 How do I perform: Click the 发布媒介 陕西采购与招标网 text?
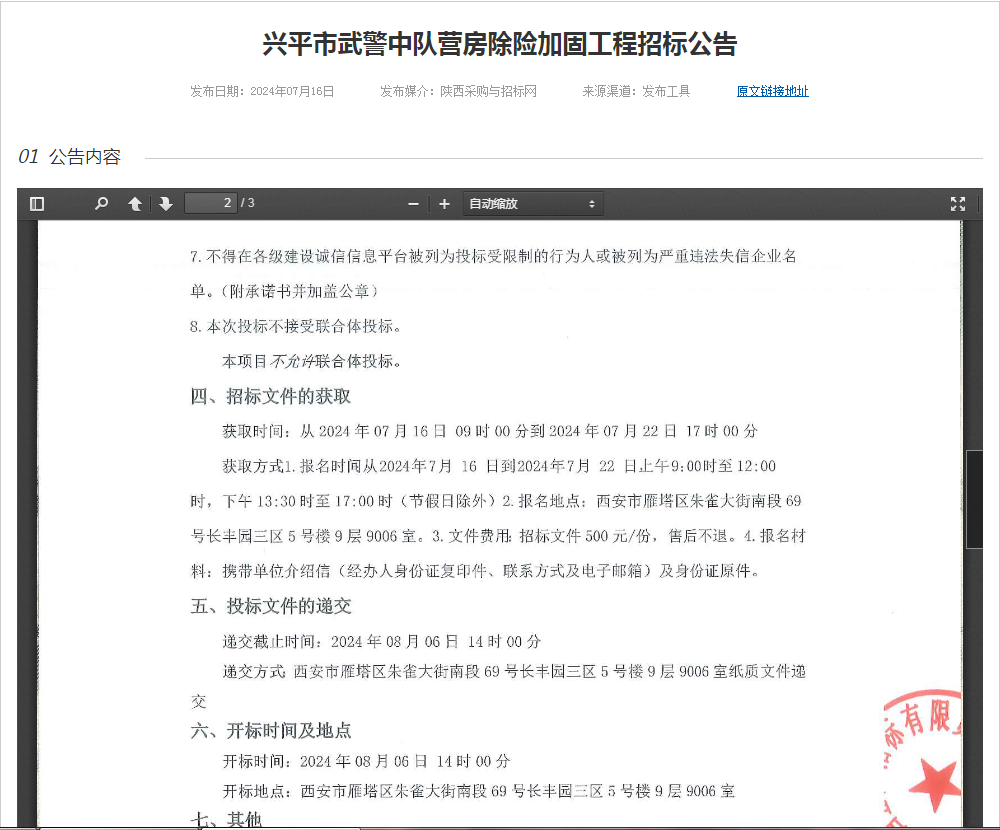click(x=458, y=91)
